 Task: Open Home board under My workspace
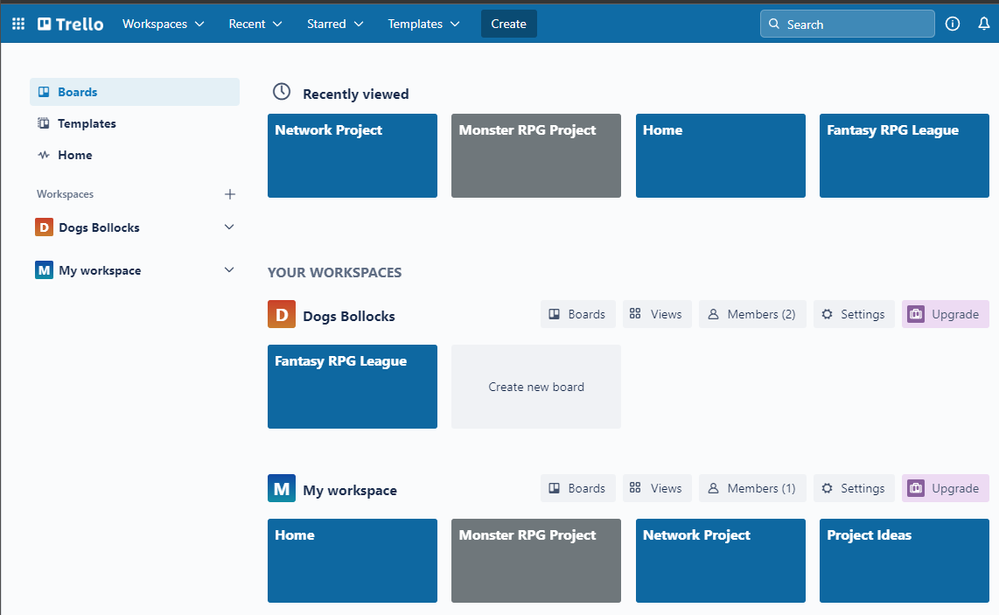pos(352,560)
